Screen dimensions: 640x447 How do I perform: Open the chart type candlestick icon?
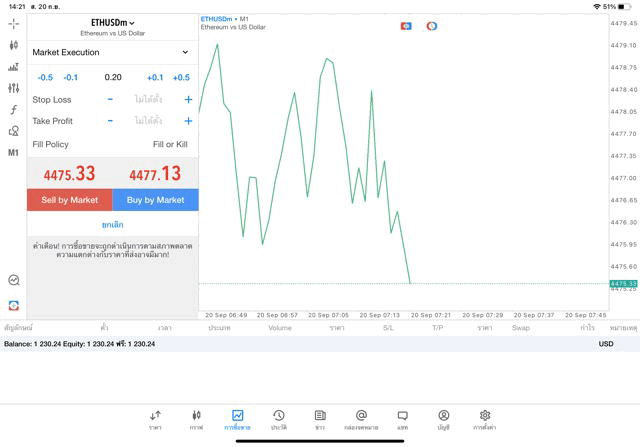pos(13,45)
